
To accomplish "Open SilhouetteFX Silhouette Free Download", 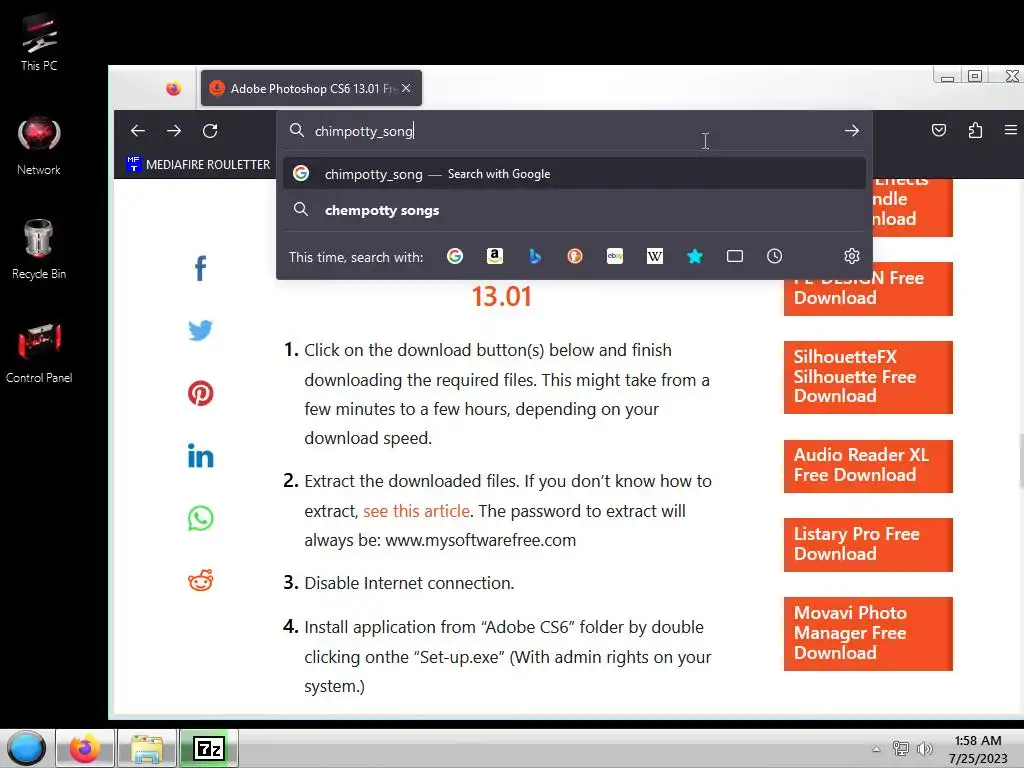I will [x=868, y=377].
